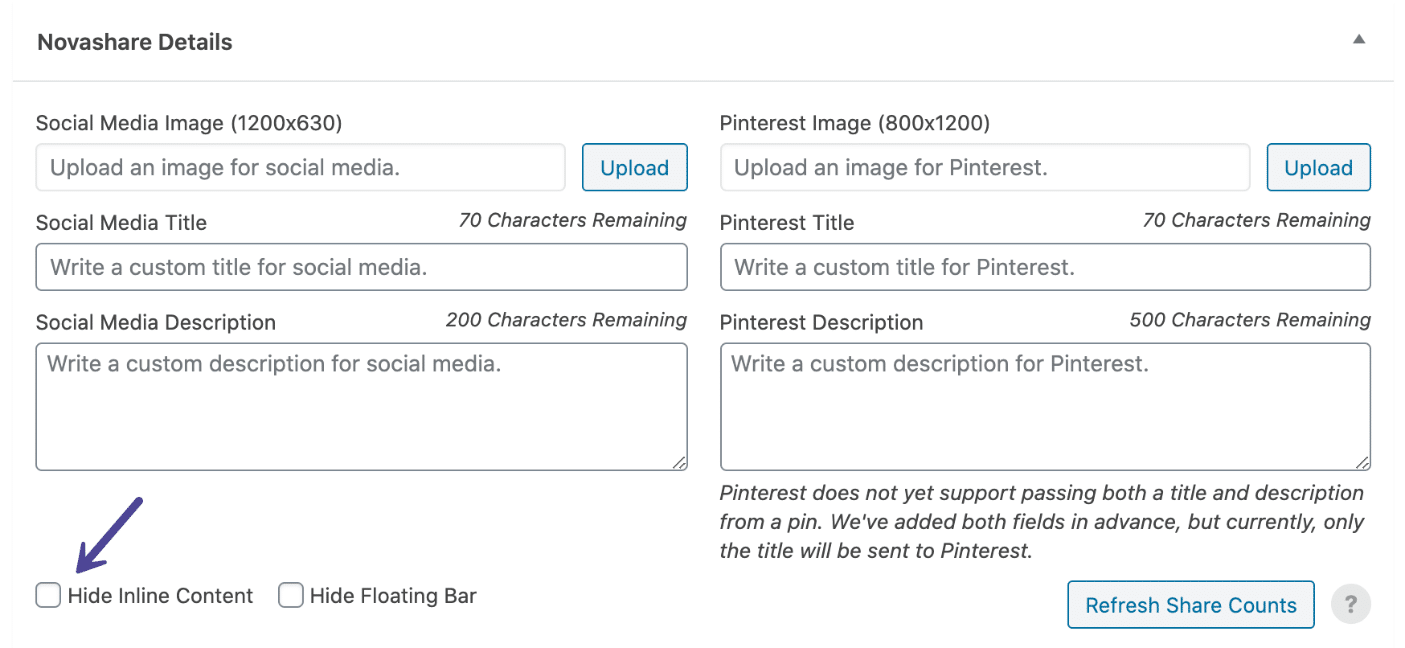Image resolution: width=1405 pixels, height=648 pixels.
Task: Click the Pinterest image upload field
Action: click(x=985, y=167)
